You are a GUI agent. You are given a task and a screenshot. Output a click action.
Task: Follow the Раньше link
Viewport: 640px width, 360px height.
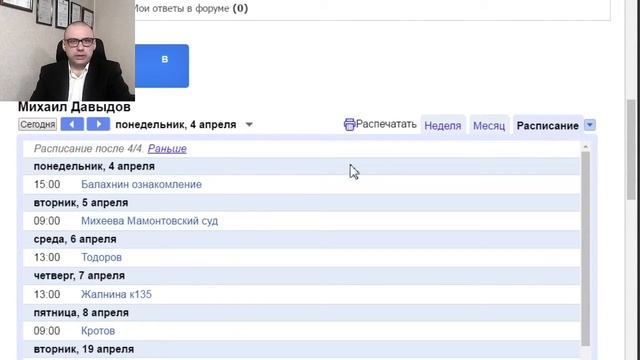pyautogui.click(x=167, y=149)
